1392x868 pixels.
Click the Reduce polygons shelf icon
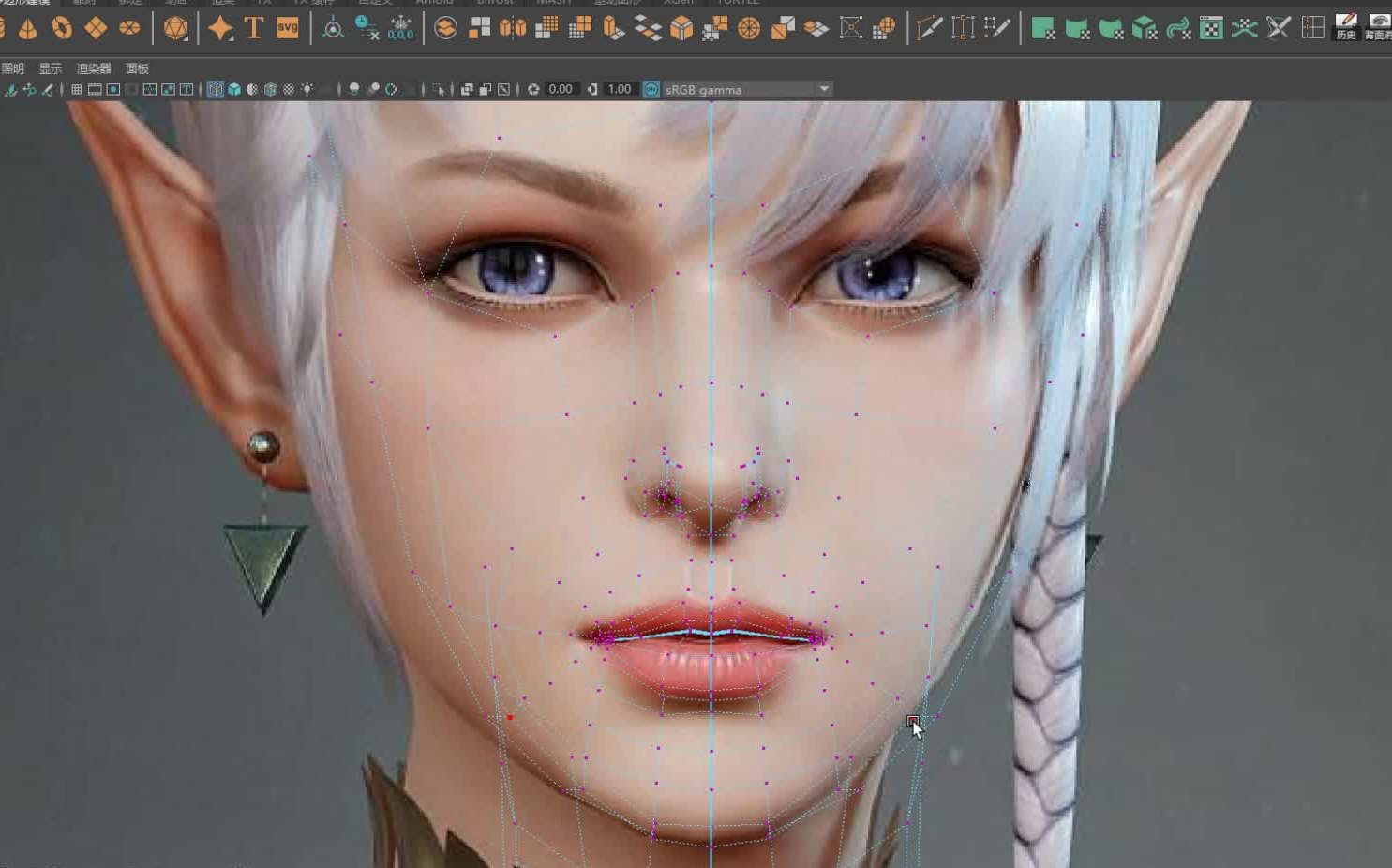click(x=580, y=28)
